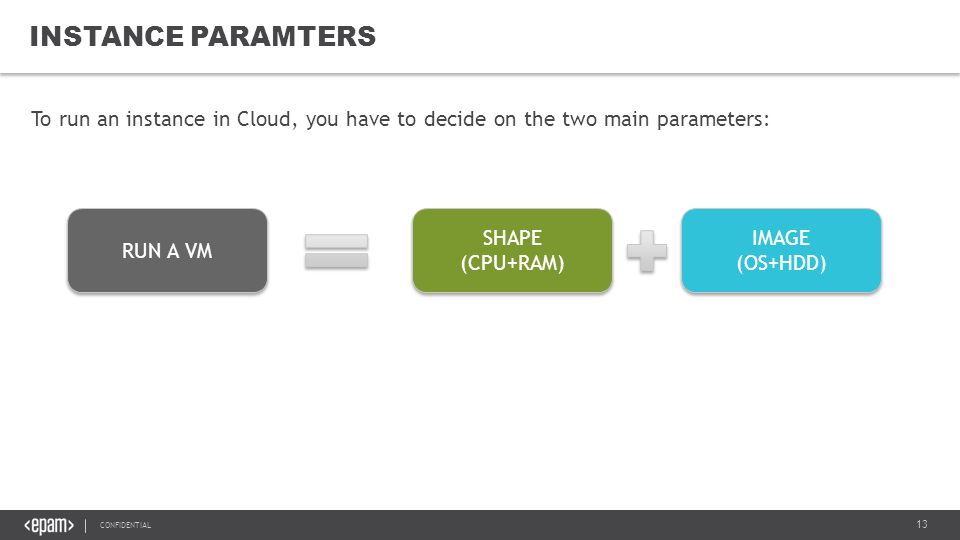
Task: Click the vertical divider beside EPAM logo
Action: pyautogui.click(x=86, y=525)
